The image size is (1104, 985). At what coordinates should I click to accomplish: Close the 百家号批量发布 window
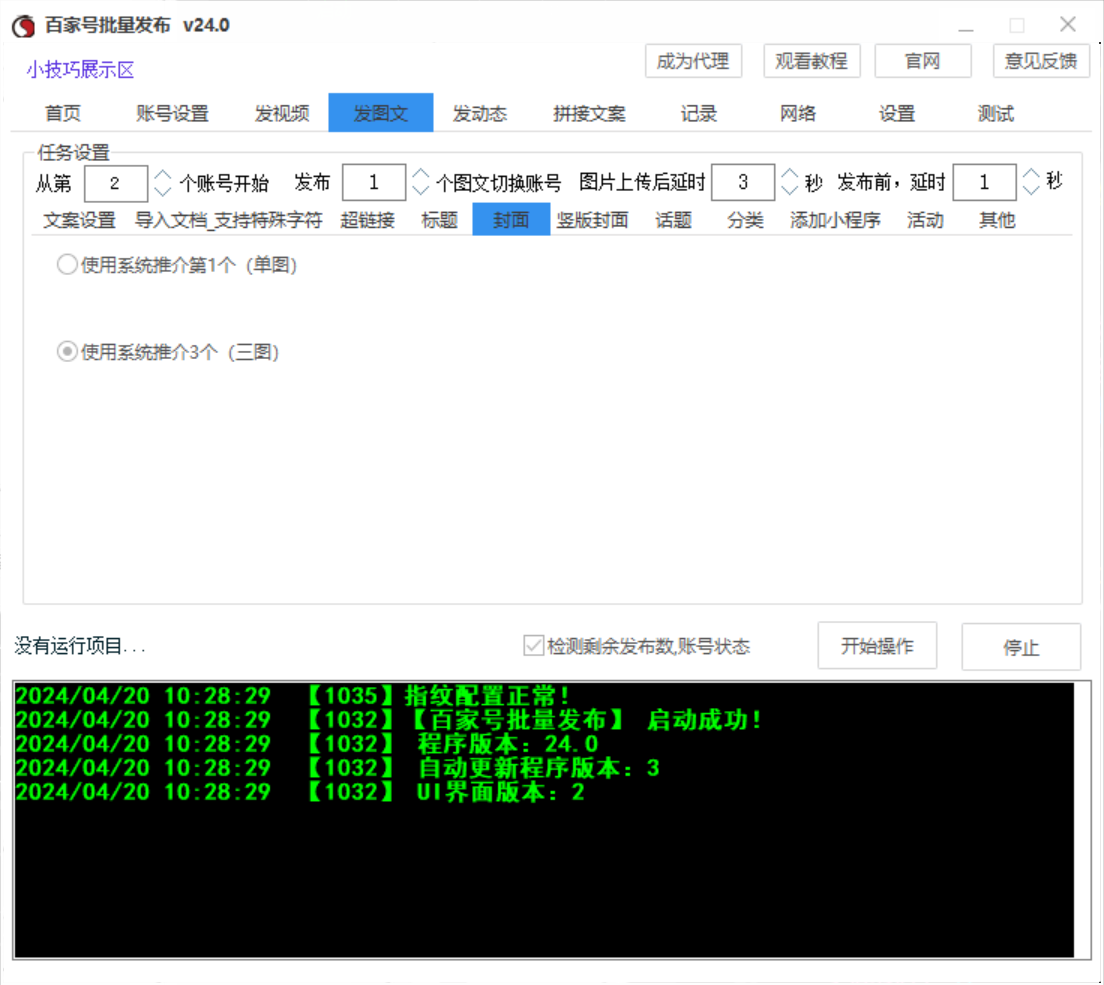1067,25
